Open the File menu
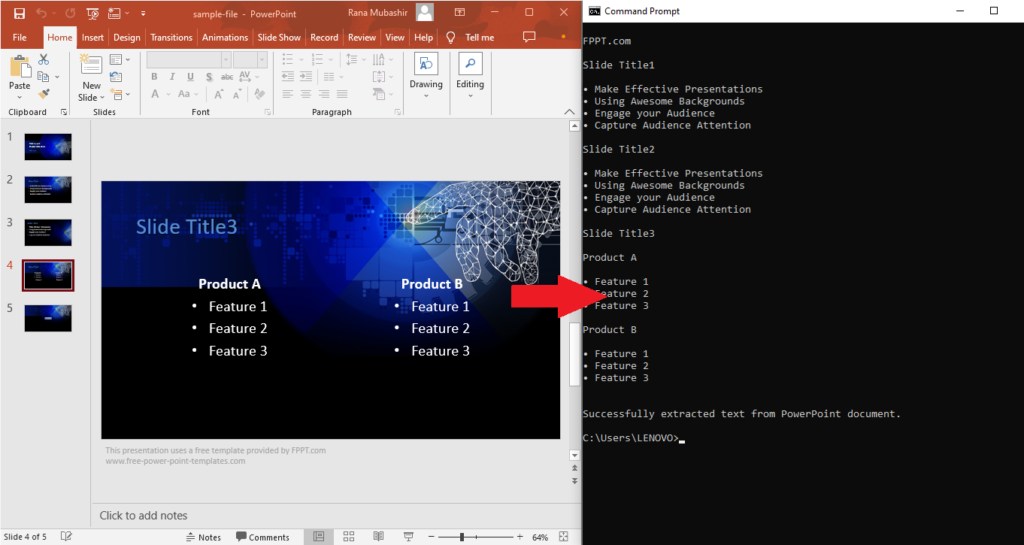The image size is (1024, 545). click(x=19, y=37)
